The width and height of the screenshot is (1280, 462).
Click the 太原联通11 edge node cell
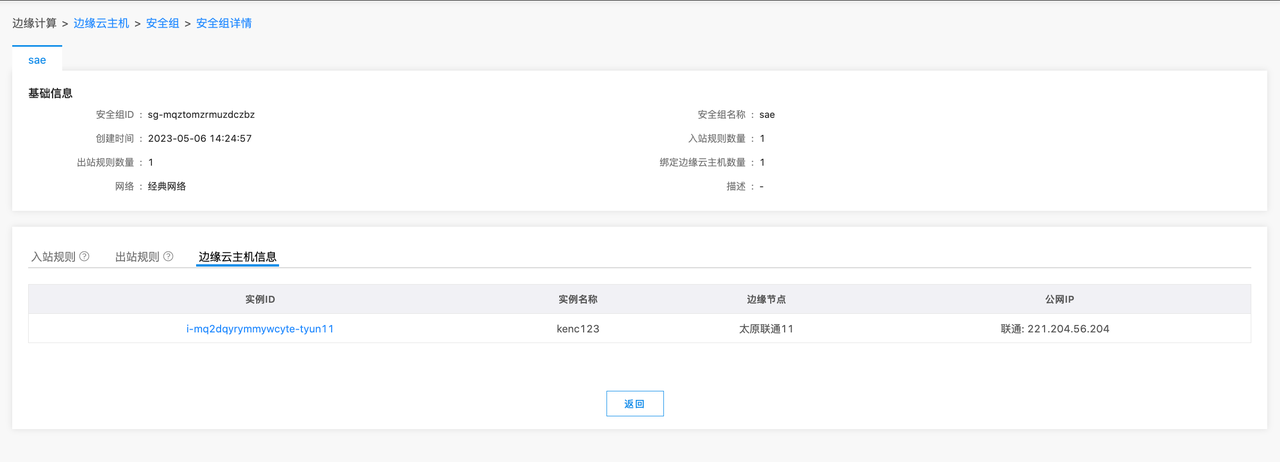pos(766,329)
